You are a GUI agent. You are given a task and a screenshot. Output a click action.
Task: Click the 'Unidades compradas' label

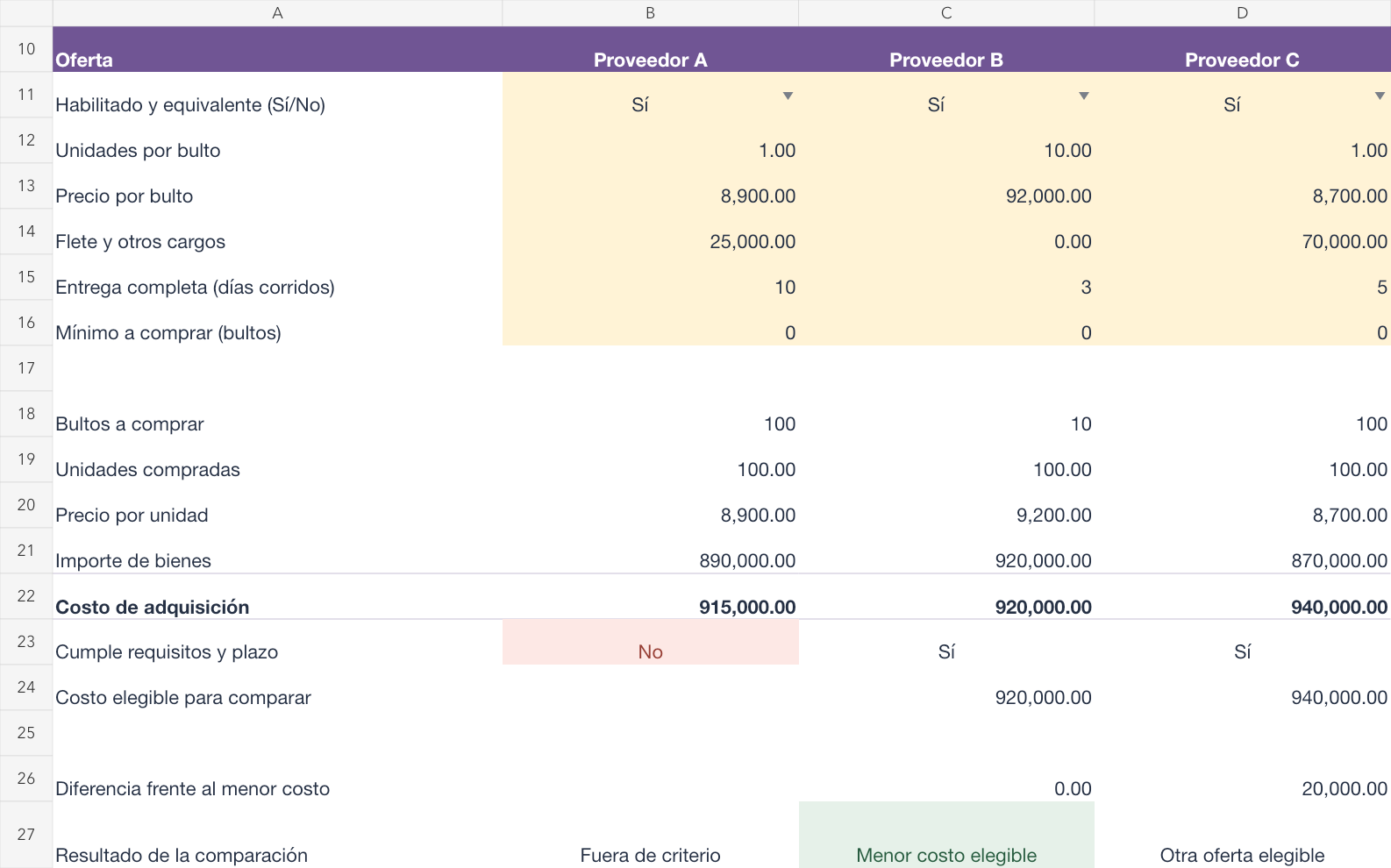tap(147, 470)
